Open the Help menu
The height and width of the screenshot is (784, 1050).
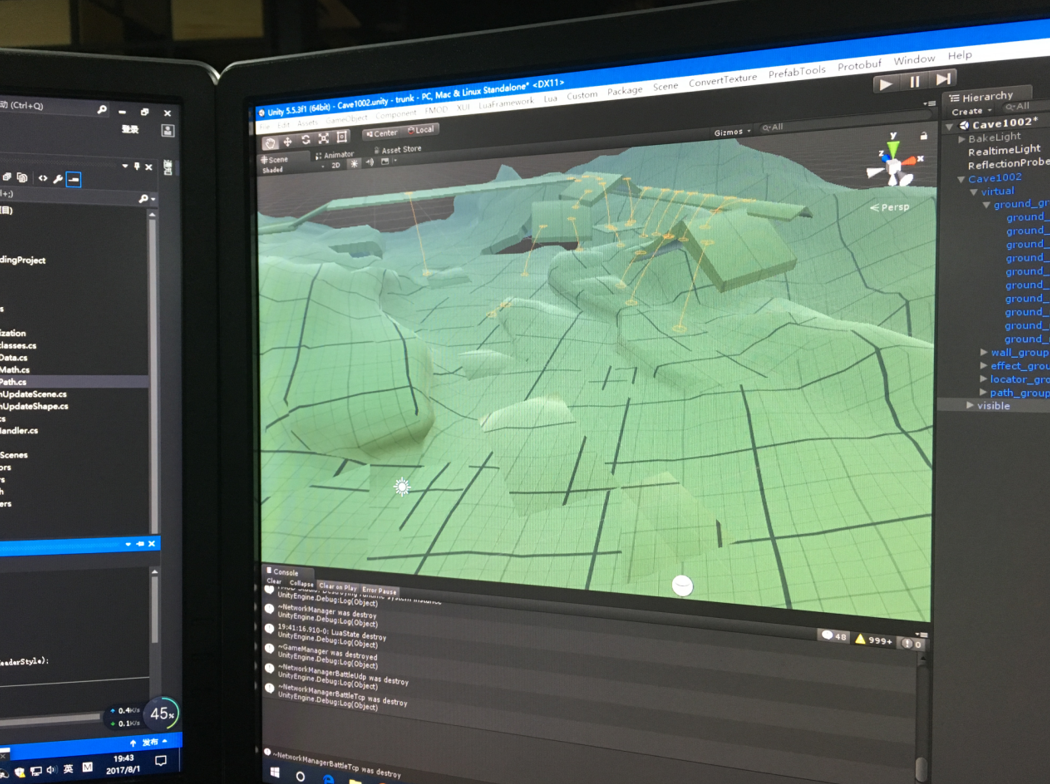click(960, 55)
